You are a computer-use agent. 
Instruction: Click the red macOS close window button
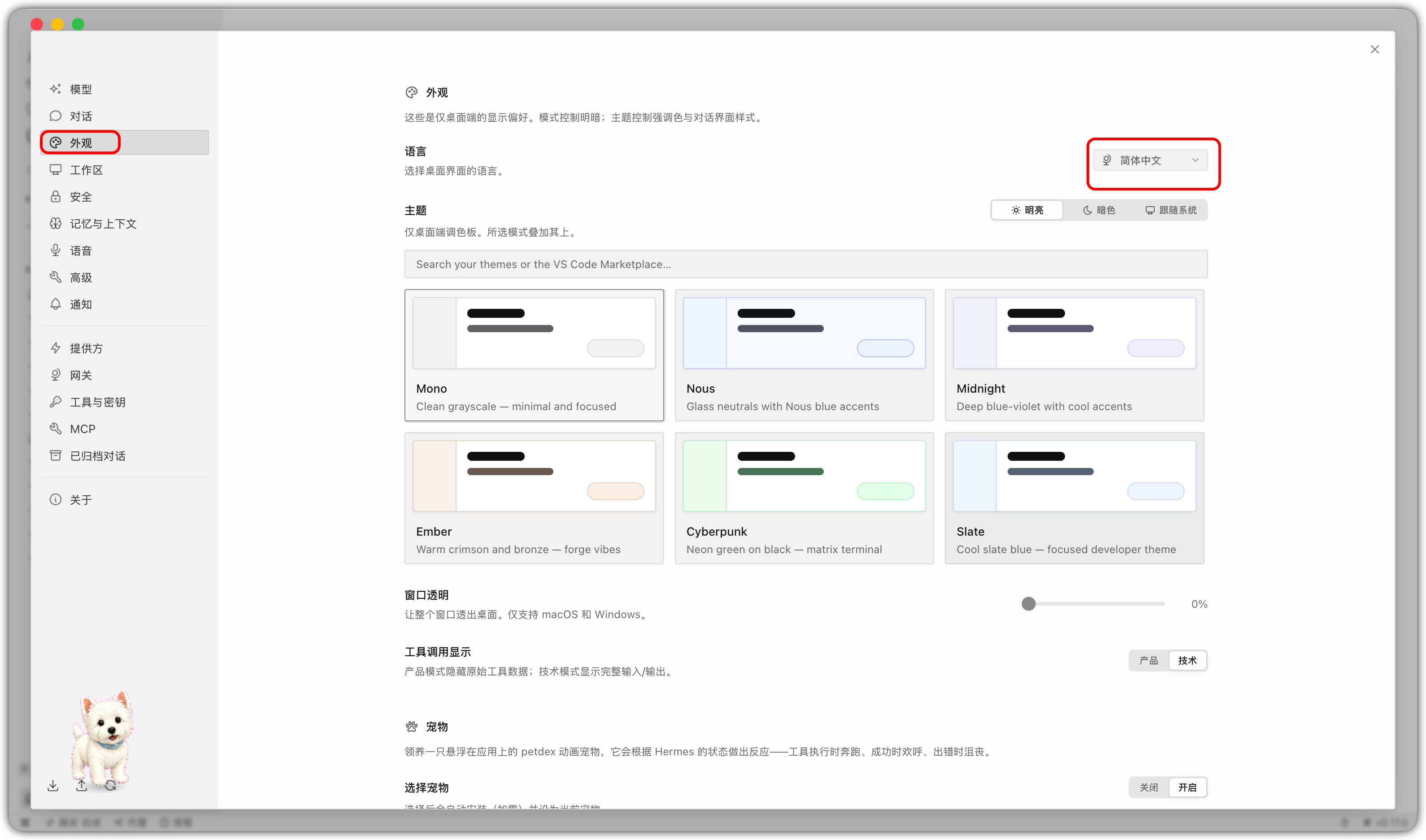point(37,24)
